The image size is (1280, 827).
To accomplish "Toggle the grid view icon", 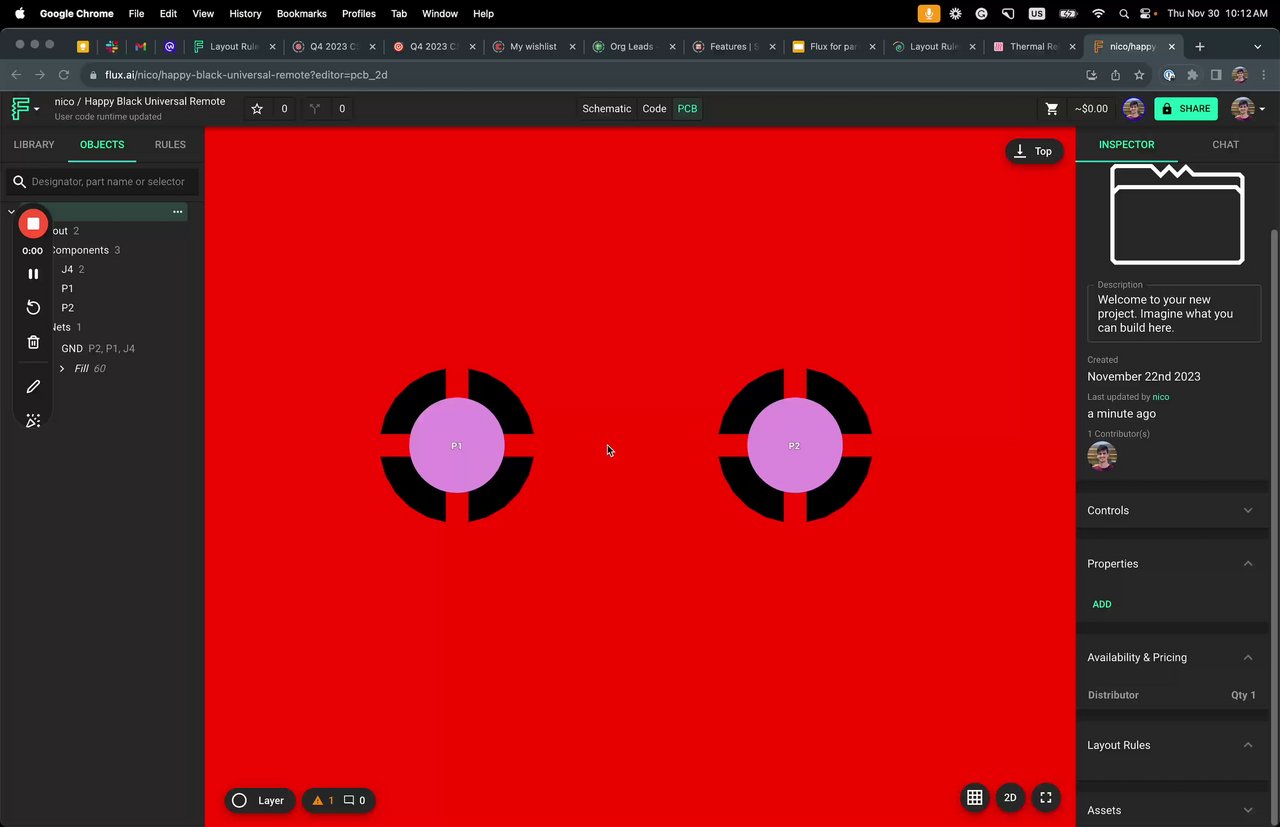I will tap(974, 797).
